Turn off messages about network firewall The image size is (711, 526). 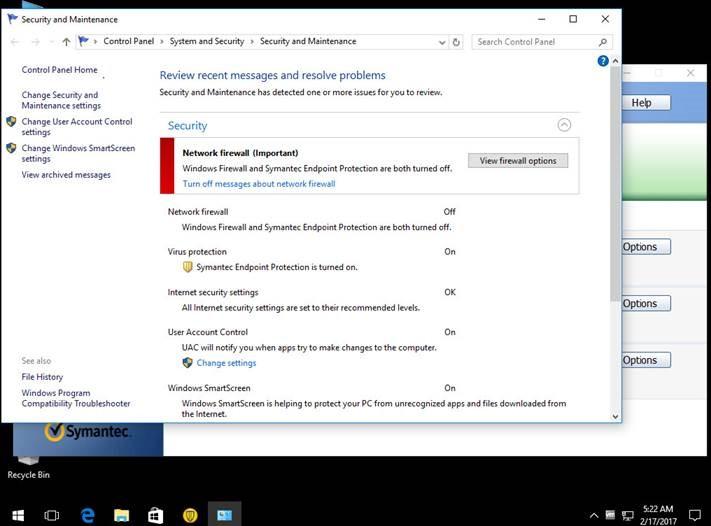tap(259, 184)
